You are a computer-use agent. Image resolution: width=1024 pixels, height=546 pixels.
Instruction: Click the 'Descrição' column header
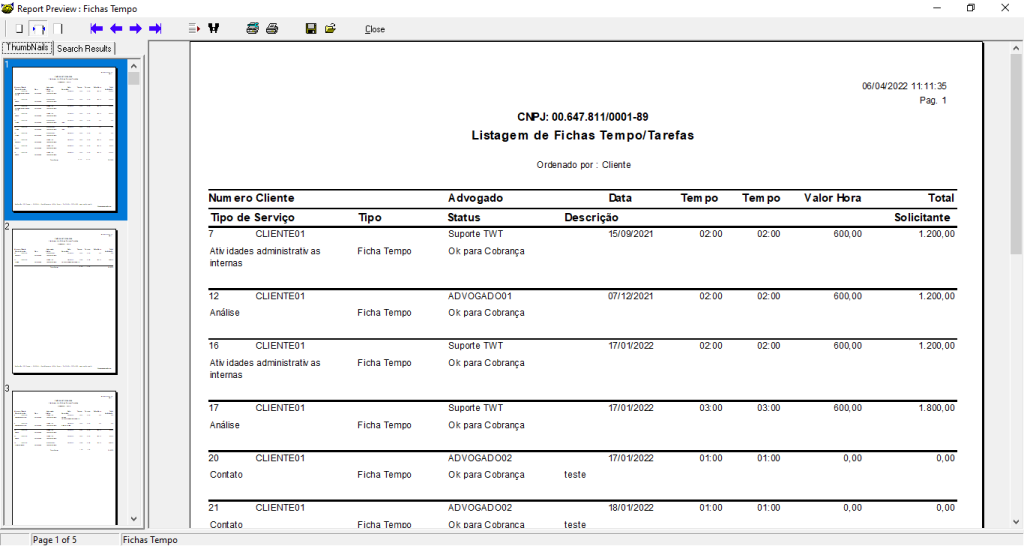[x=591, y=217]
